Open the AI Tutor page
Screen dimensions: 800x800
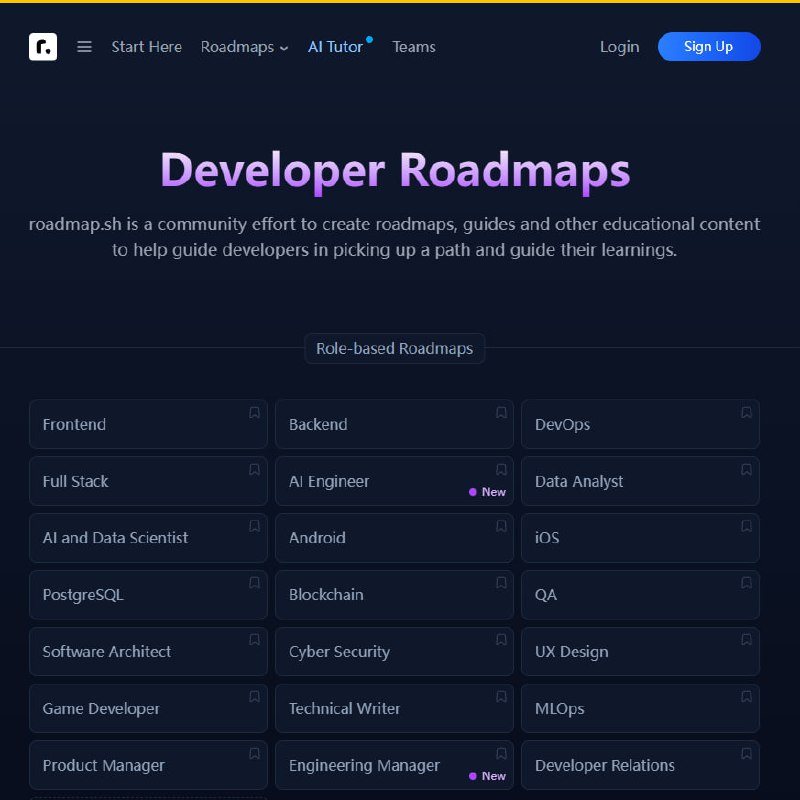335,46
